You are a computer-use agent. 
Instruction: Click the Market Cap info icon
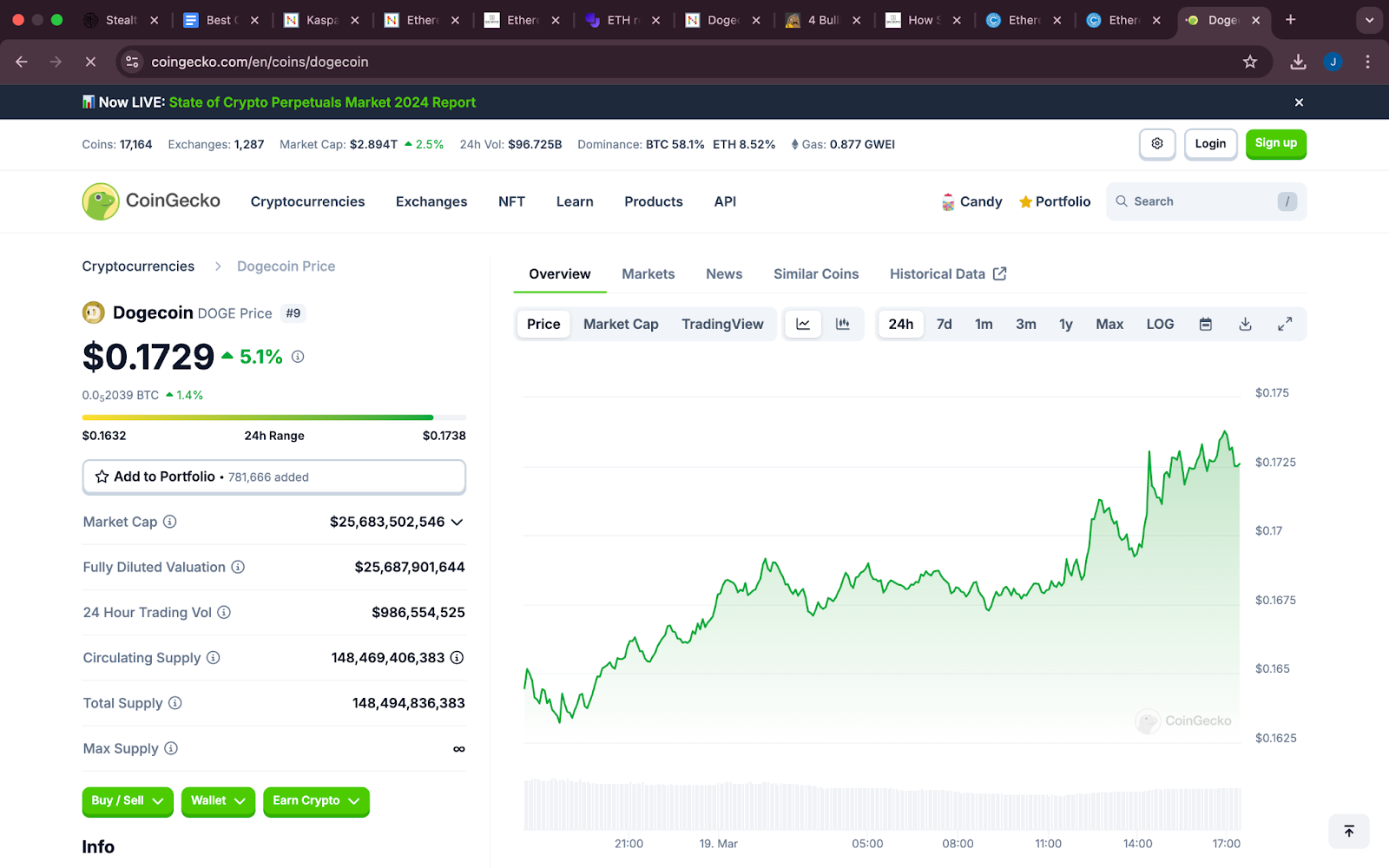[170, 522]
